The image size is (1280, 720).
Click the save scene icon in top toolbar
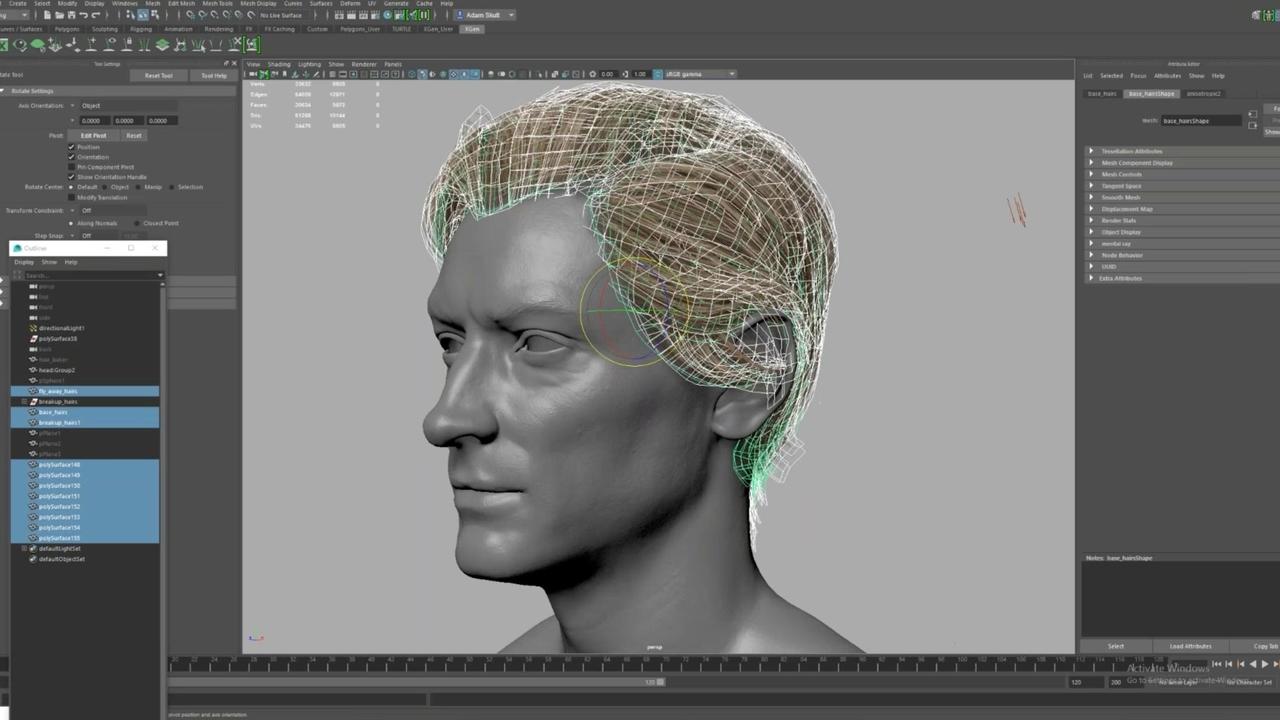71,15
